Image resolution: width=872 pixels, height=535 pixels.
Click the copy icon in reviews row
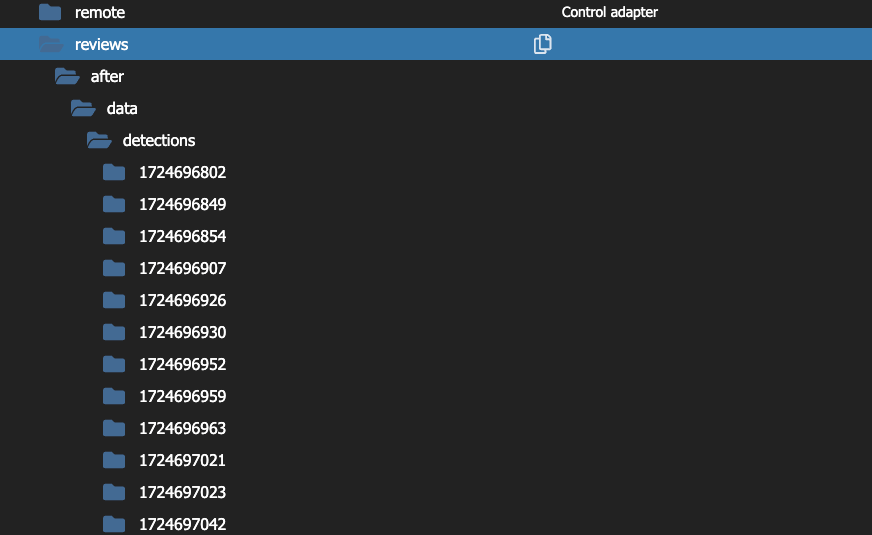pos(542,44)
